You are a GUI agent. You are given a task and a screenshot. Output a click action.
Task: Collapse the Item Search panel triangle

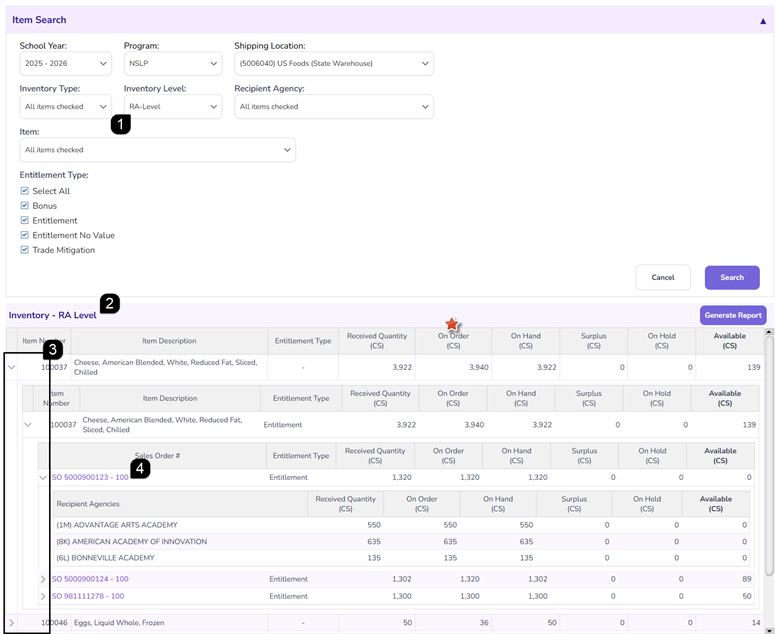[763, 21]
